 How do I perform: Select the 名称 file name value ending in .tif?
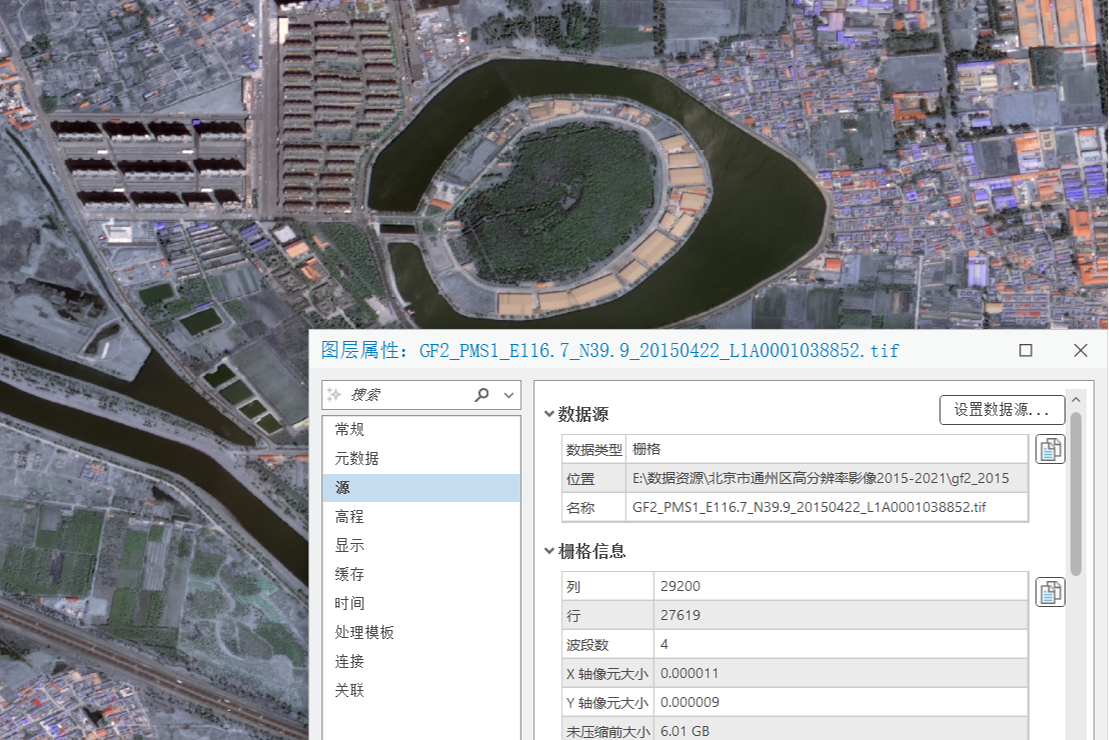pyautogui.click(x=809, y=507)
